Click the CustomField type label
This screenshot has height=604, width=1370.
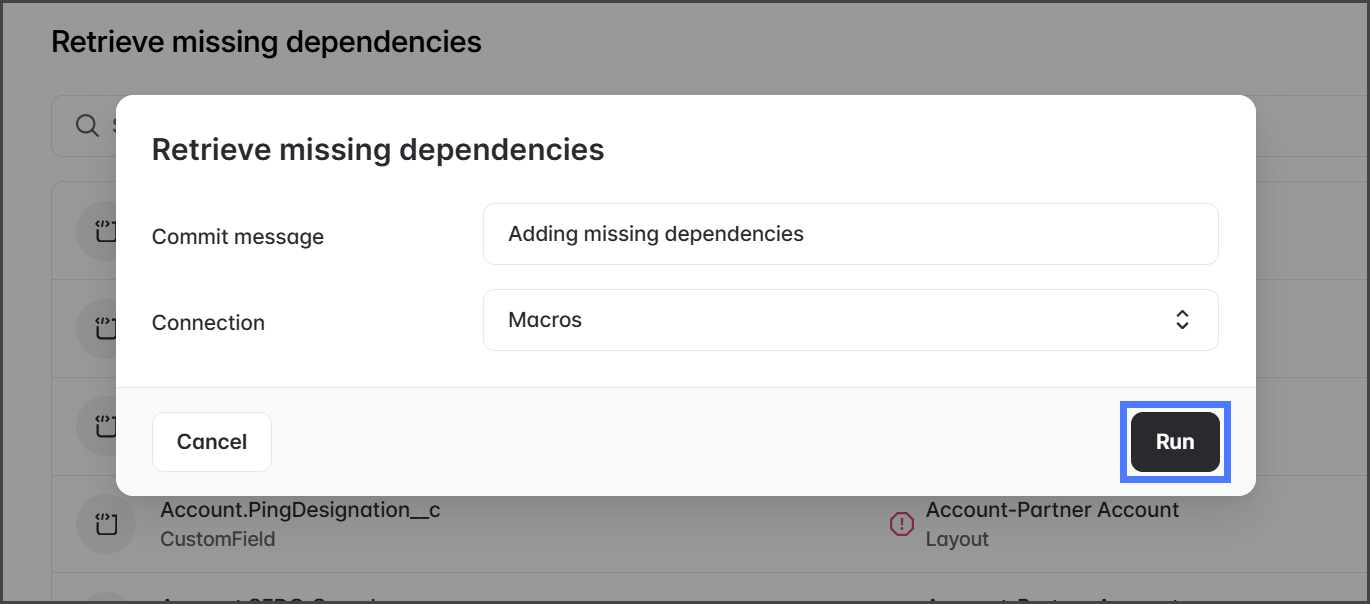click(x=218, y=539)
